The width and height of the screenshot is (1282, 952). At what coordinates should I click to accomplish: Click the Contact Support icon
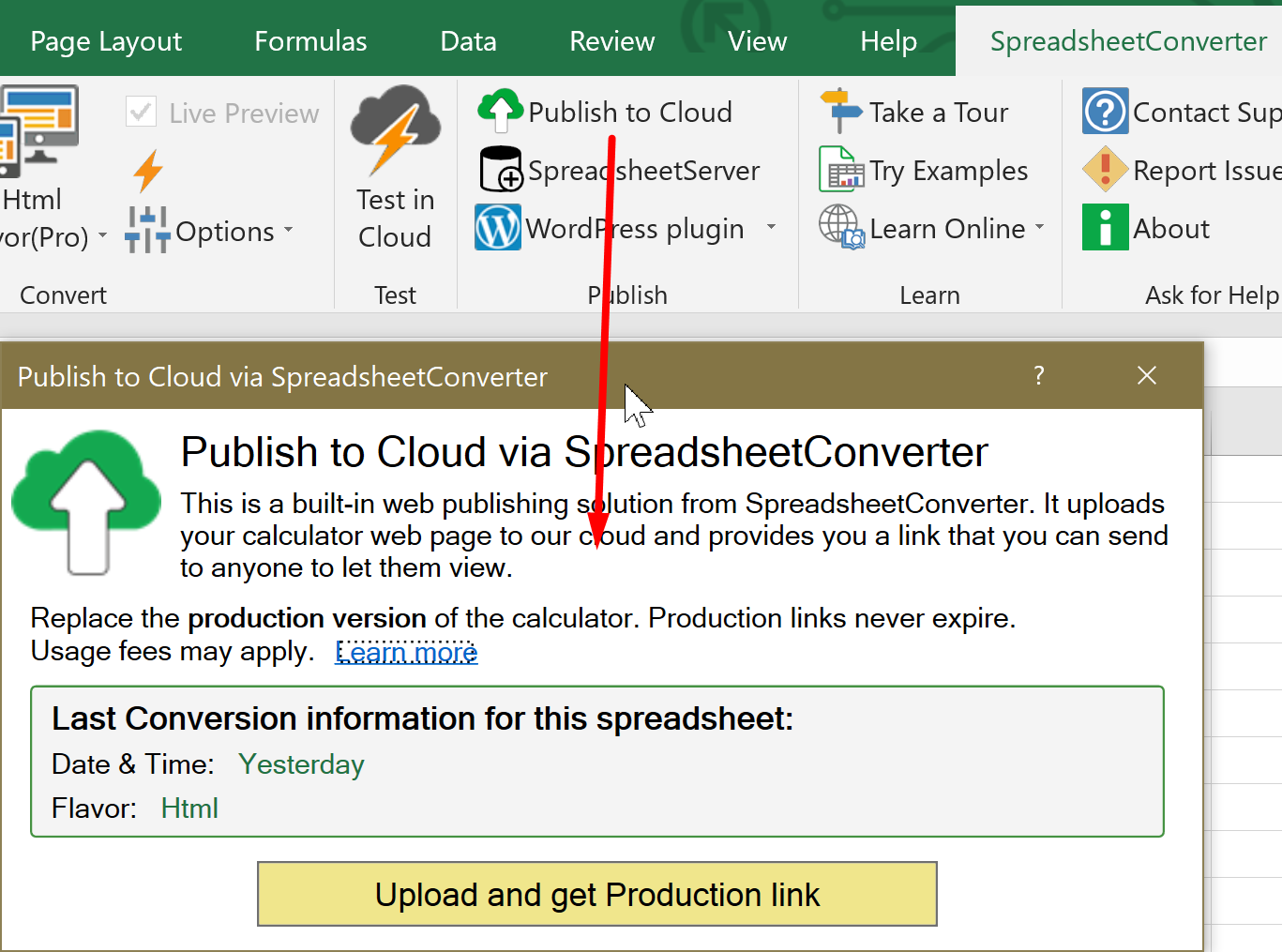(x=1104, y=111)
